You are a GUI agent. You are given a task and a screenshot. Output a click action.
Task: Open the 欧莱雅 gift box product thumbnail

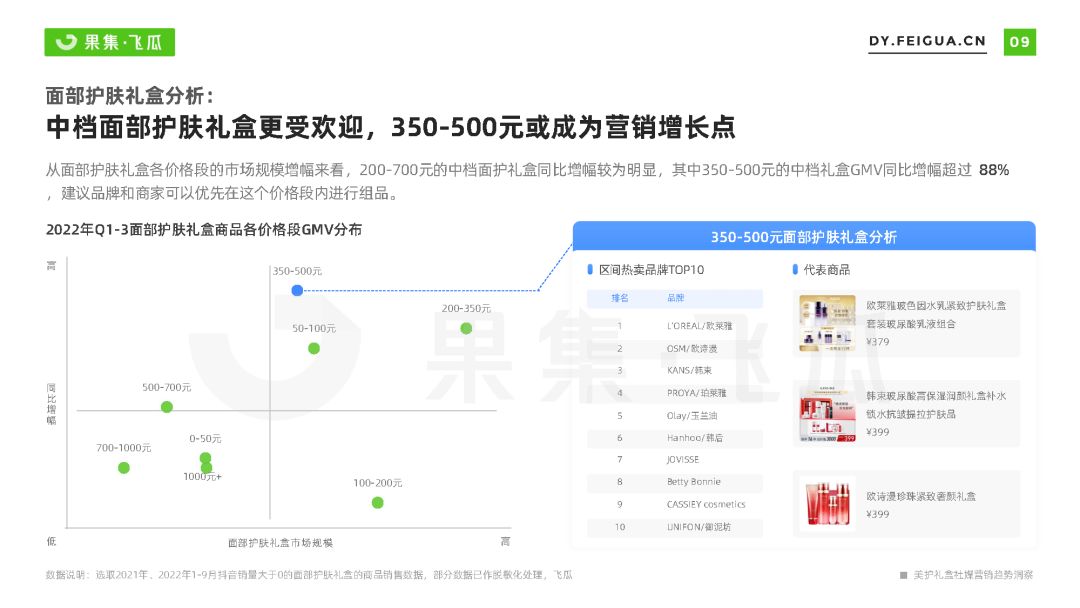tap(827, 323)
